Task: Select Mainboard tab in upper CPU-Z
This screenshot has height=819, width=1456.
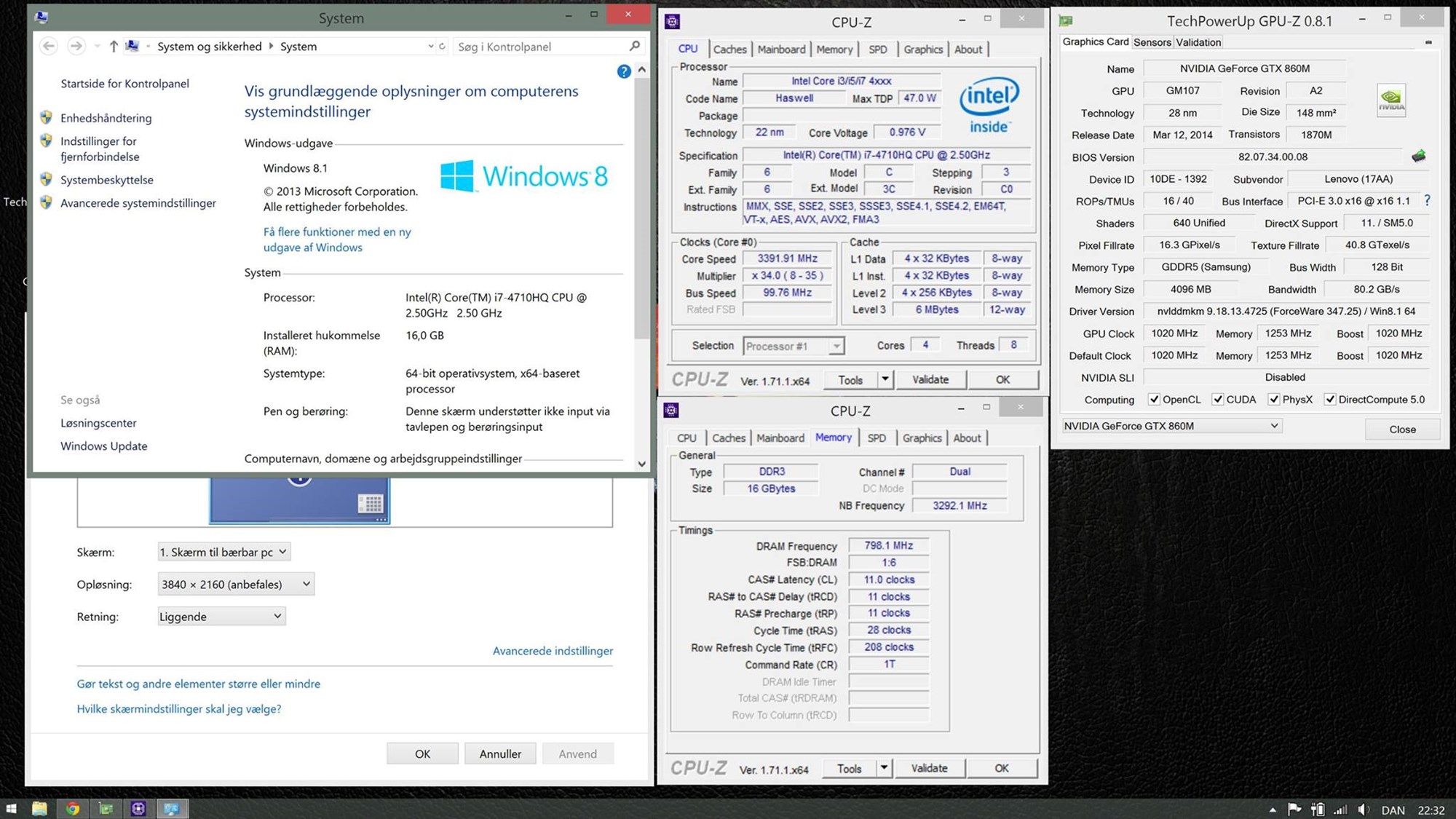Action: pos(781,49)
